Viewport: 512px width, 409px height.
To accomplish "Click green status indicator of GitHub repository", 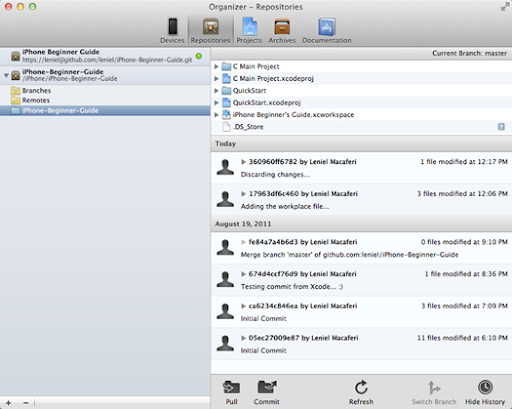I will tap(199, 56).
